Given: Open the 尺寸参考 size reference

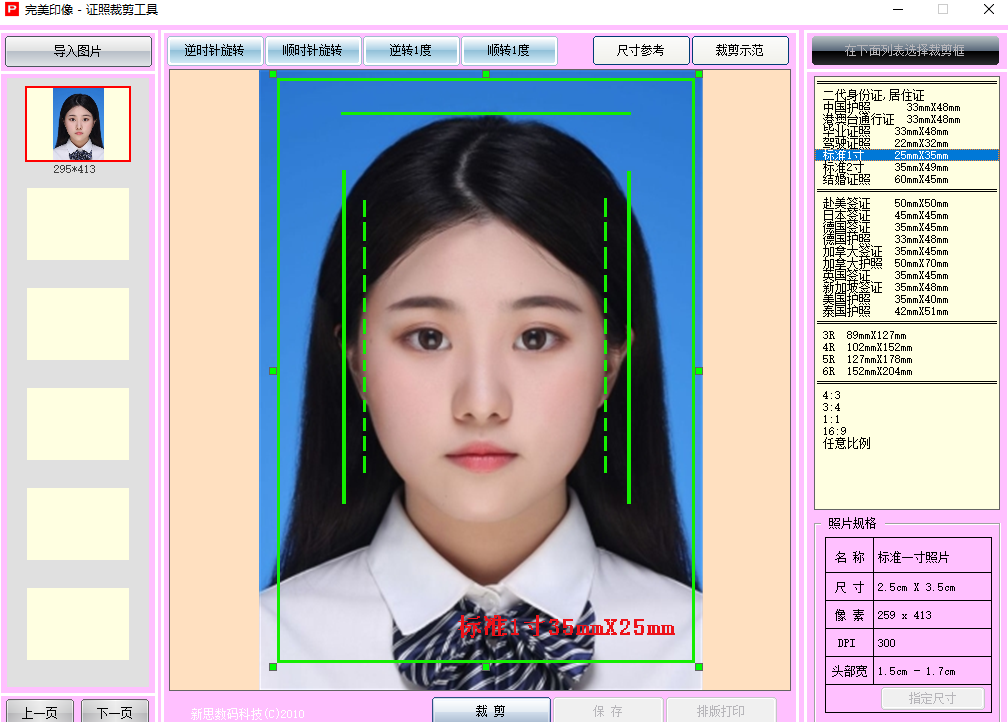Looking at the screenshot, I should (x=640, y=51).
